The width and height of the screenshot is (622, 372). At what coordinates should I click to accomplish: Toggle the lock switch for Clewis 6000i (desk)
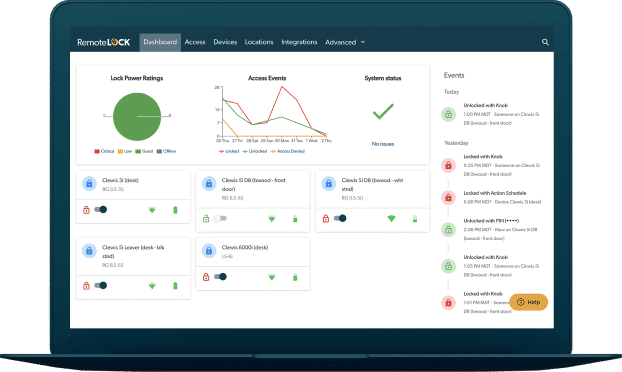220,276
